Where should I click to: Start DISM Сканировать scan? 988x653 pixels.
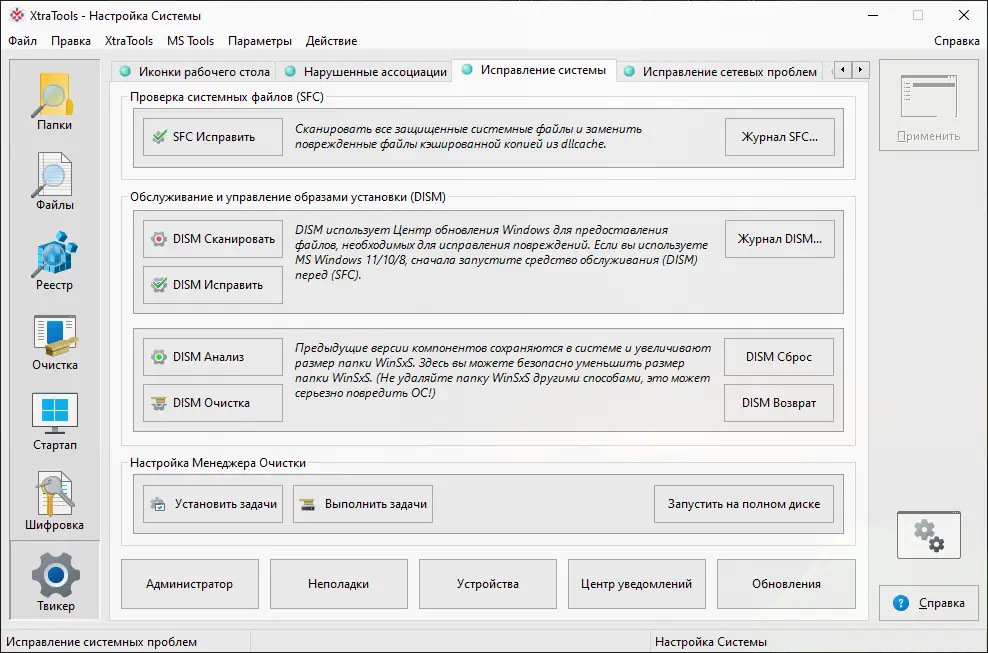click(213, 239)
